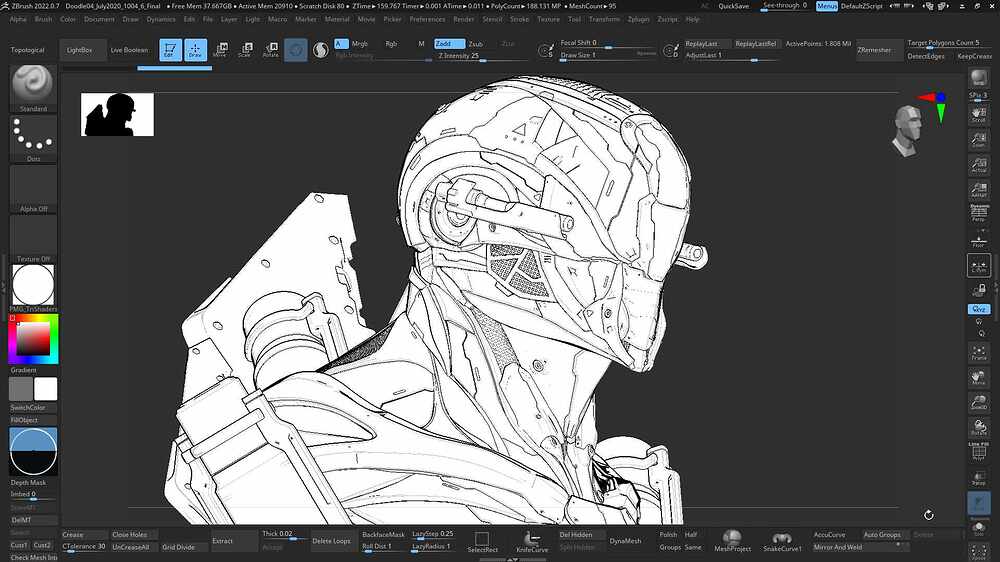Viewport: 1000px width, 562px height.
Task: Open the Preferences menu
Action: point(427,19)
